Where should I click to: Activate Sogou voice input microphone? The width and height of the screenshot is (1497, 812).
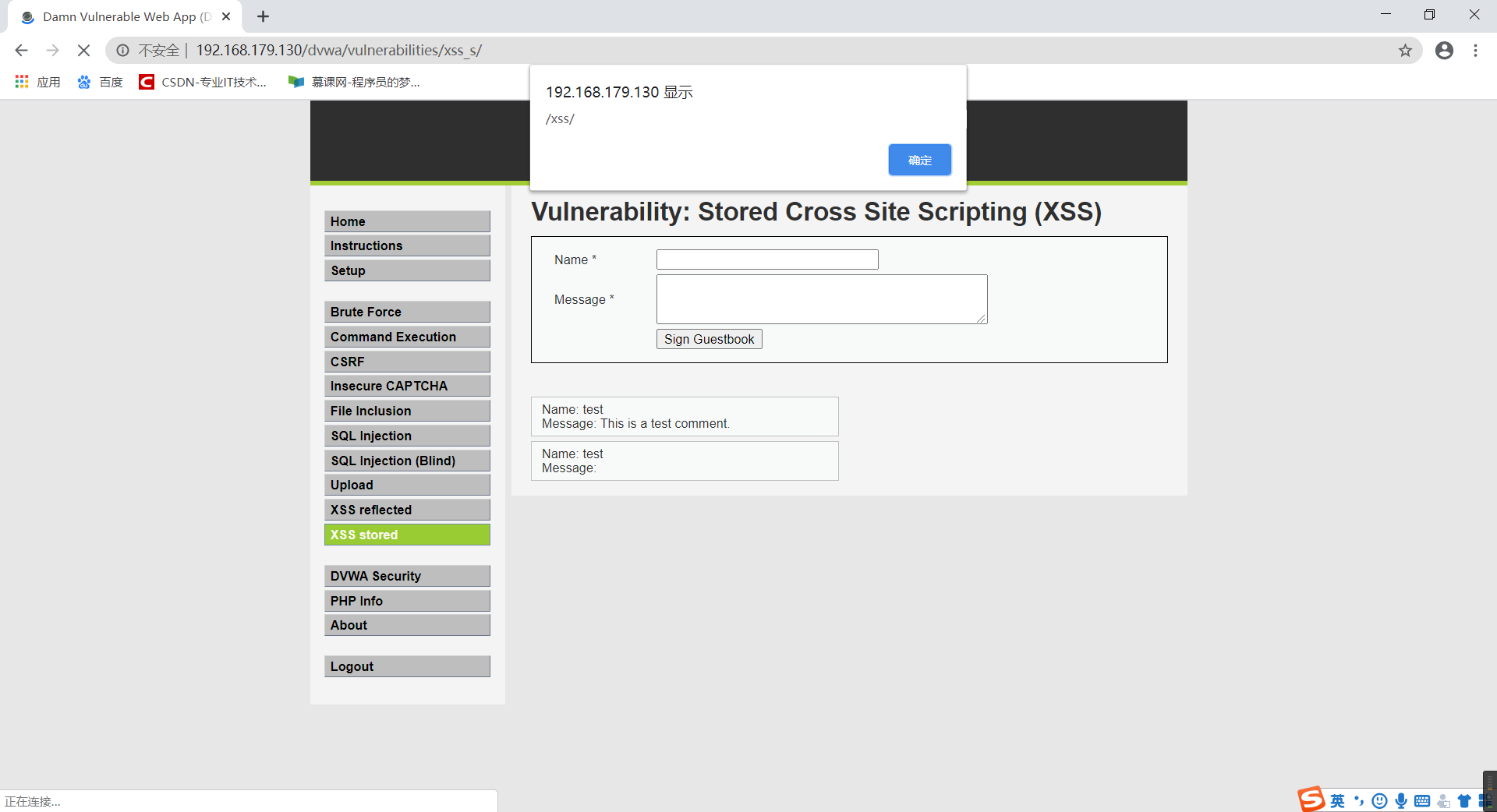click(x=1401, y=801)
